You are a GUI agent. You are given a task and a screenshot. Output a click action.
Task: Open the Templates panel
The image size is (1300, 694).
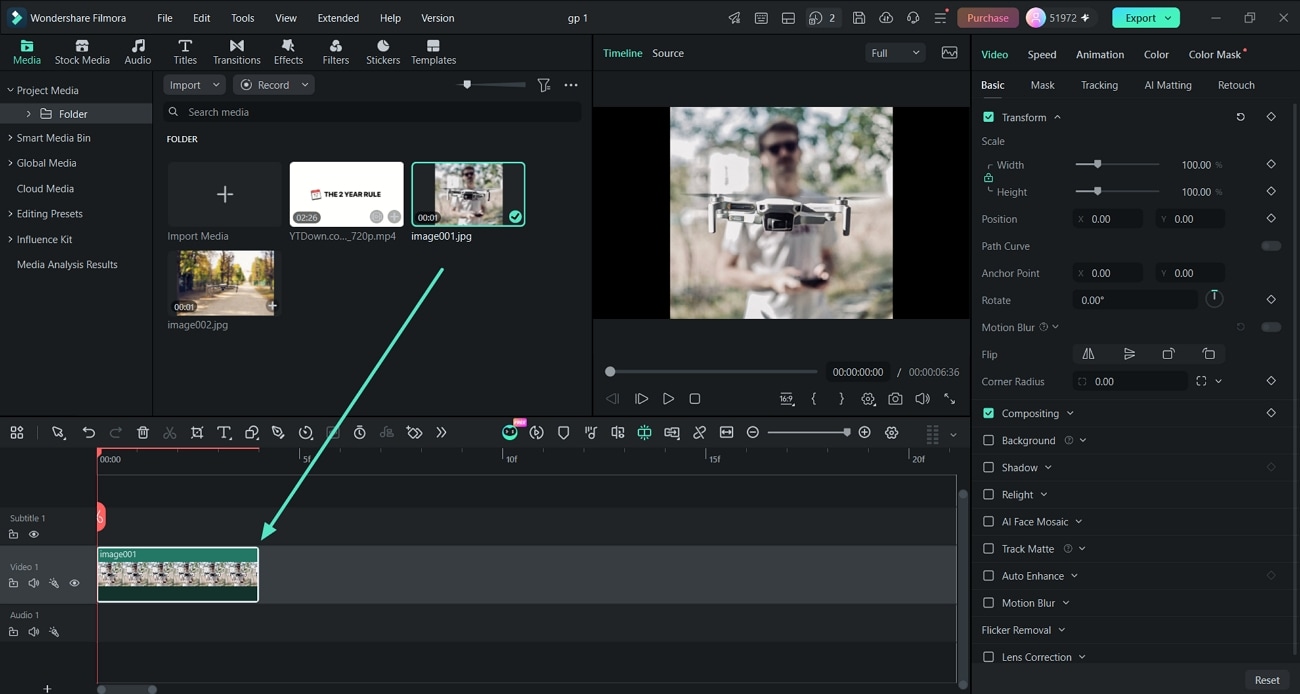coord(433,52)
